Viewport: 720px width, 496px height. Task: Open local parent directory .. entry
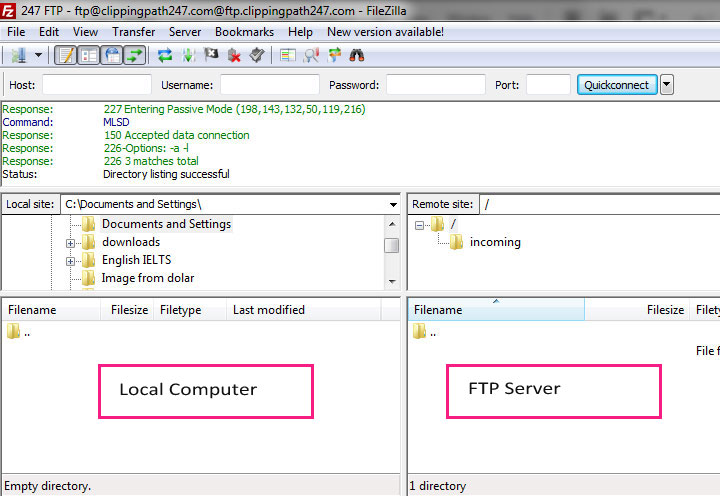[x=19, y=332]
